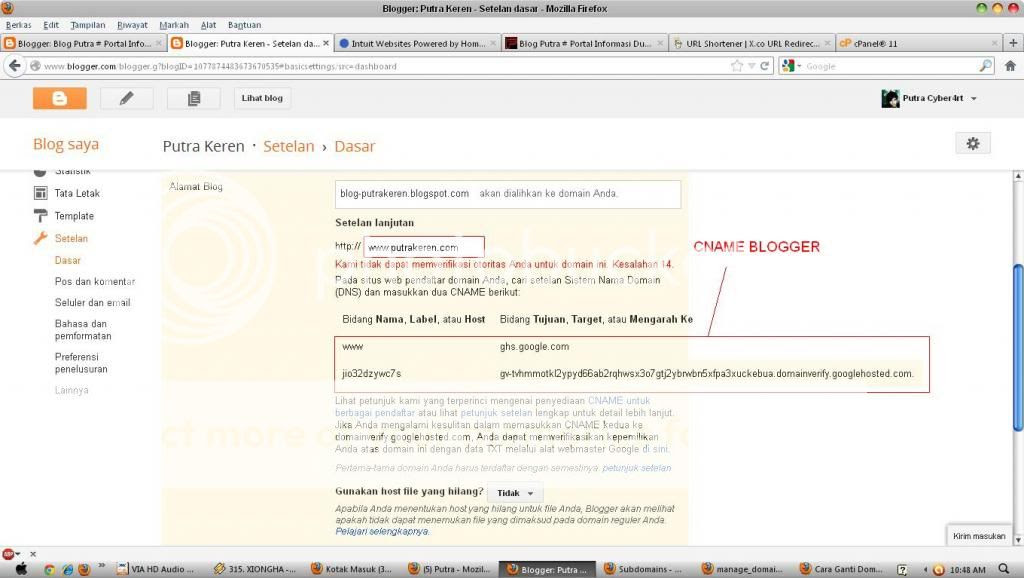Open the Berkas menu
The width and height of the screenshot is (1024, 578).
point(18,25)
